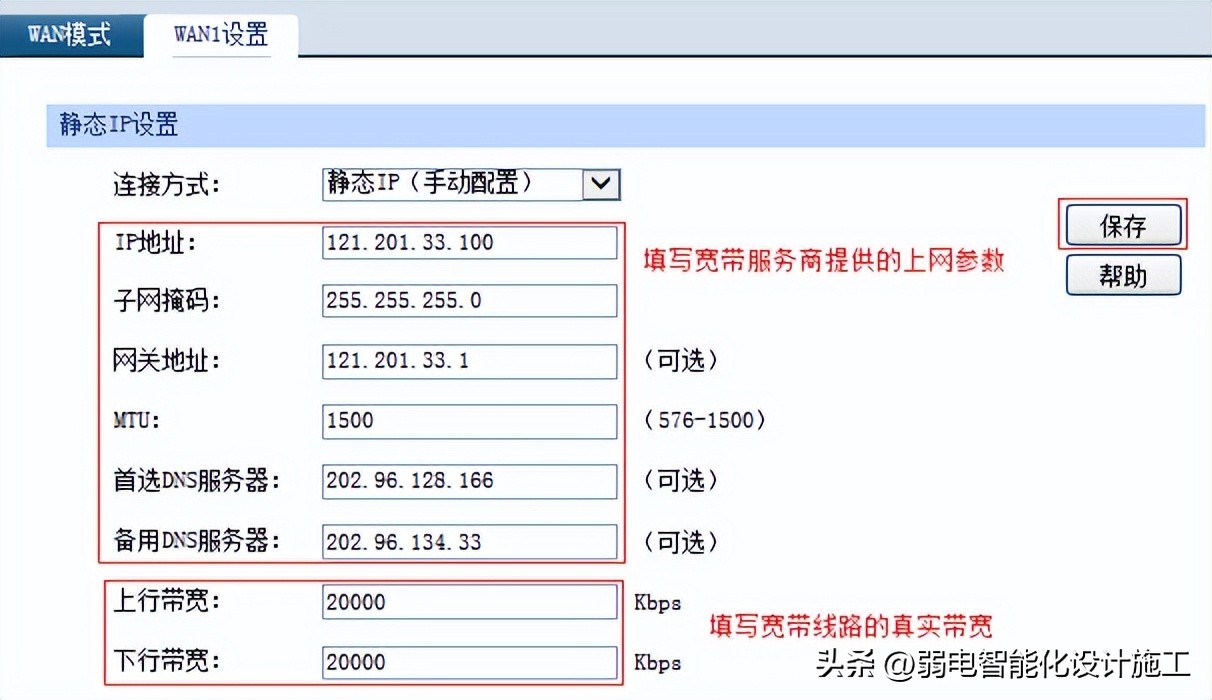The height and width of the screenshot is (700, 1212).
Task: Click the 首选DNS服务器 input field
Action: [x=469, y=481]
